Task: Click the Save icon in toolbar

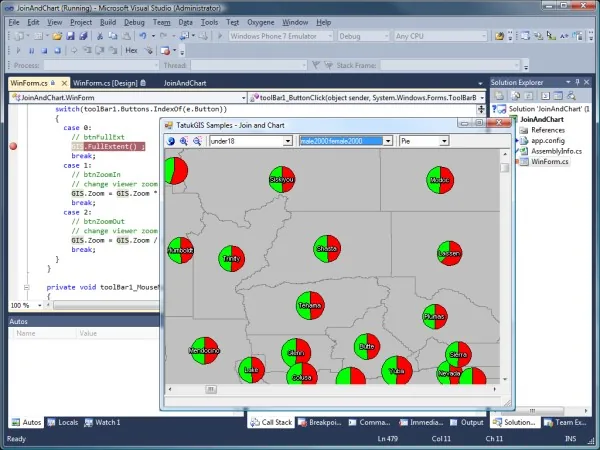Action: (x=70, y=36)
